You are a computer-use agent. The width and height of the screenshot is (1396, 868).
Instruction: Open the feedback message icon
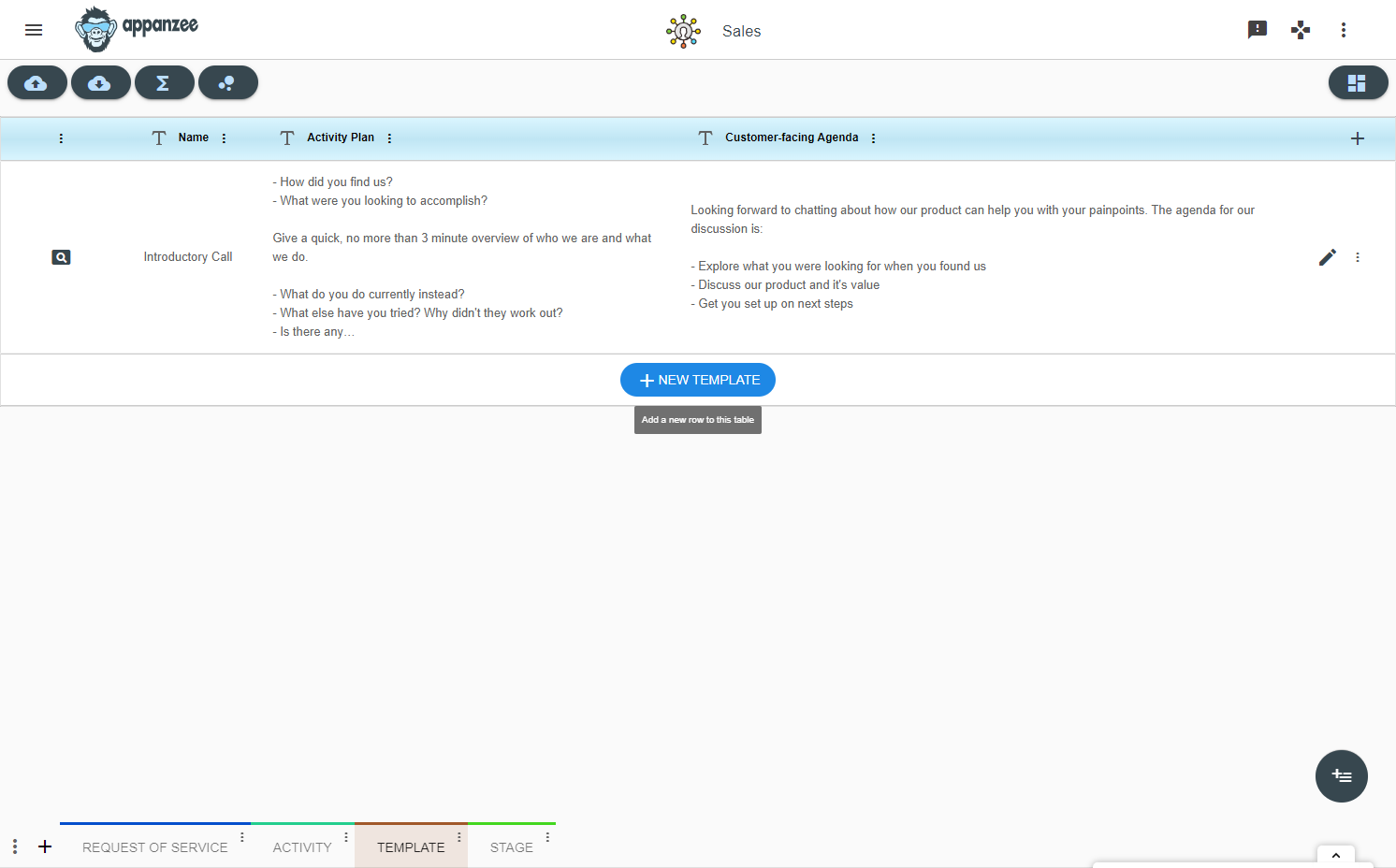tap(1258, 30)
